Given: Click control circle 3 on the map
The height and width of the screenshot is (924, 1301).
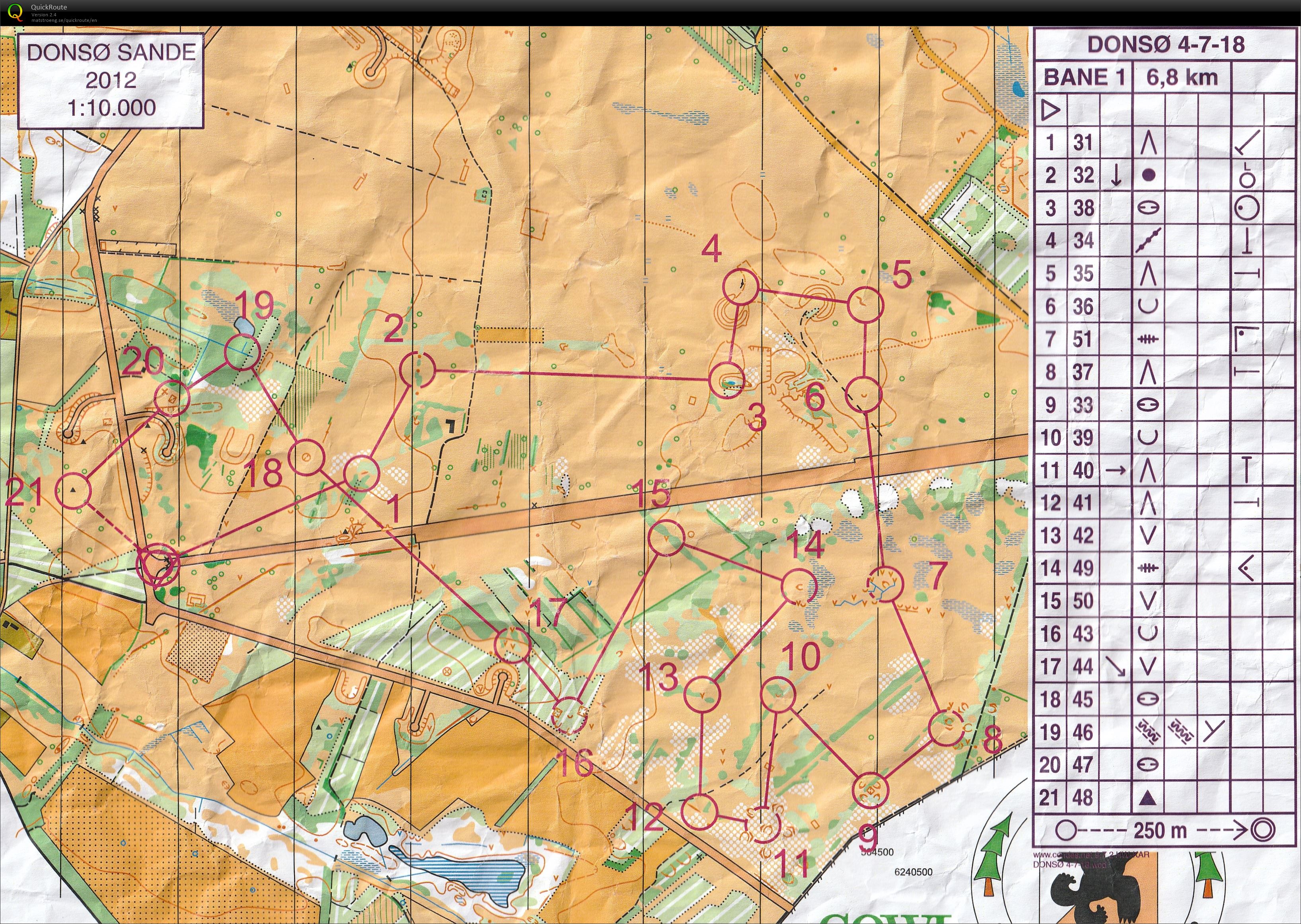Looking at the screenshot, I should (727, 381).
